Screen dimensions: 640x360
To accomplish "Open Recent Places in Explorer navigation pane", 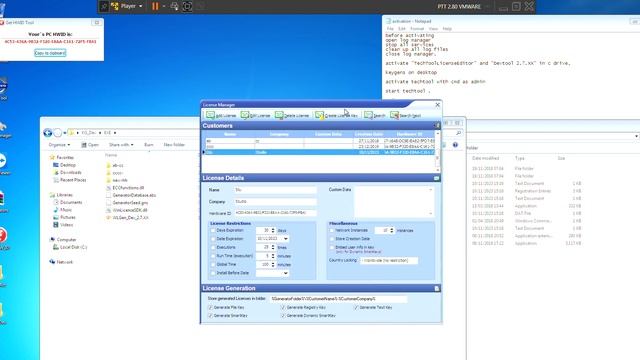I will [69, 180].
